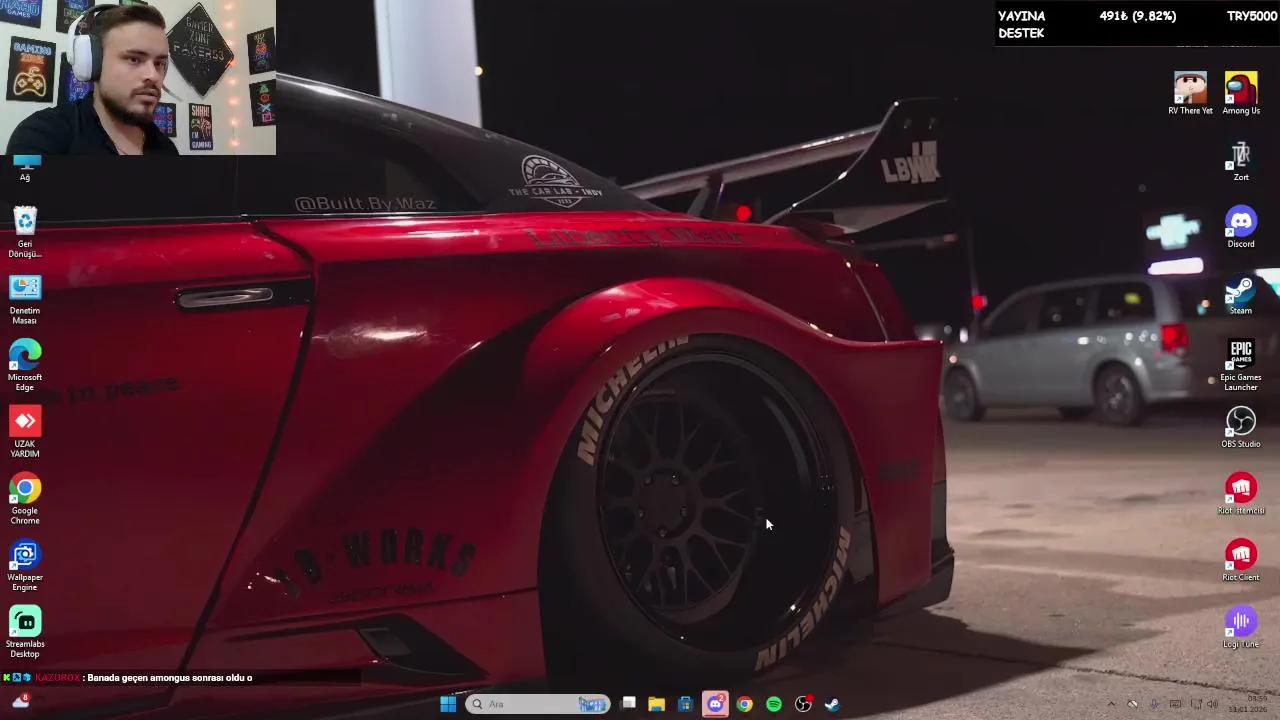This screenshot has width=1280, height=720.
Task: Launch Among Us desktop icon
Action: tap(1241, 93)
